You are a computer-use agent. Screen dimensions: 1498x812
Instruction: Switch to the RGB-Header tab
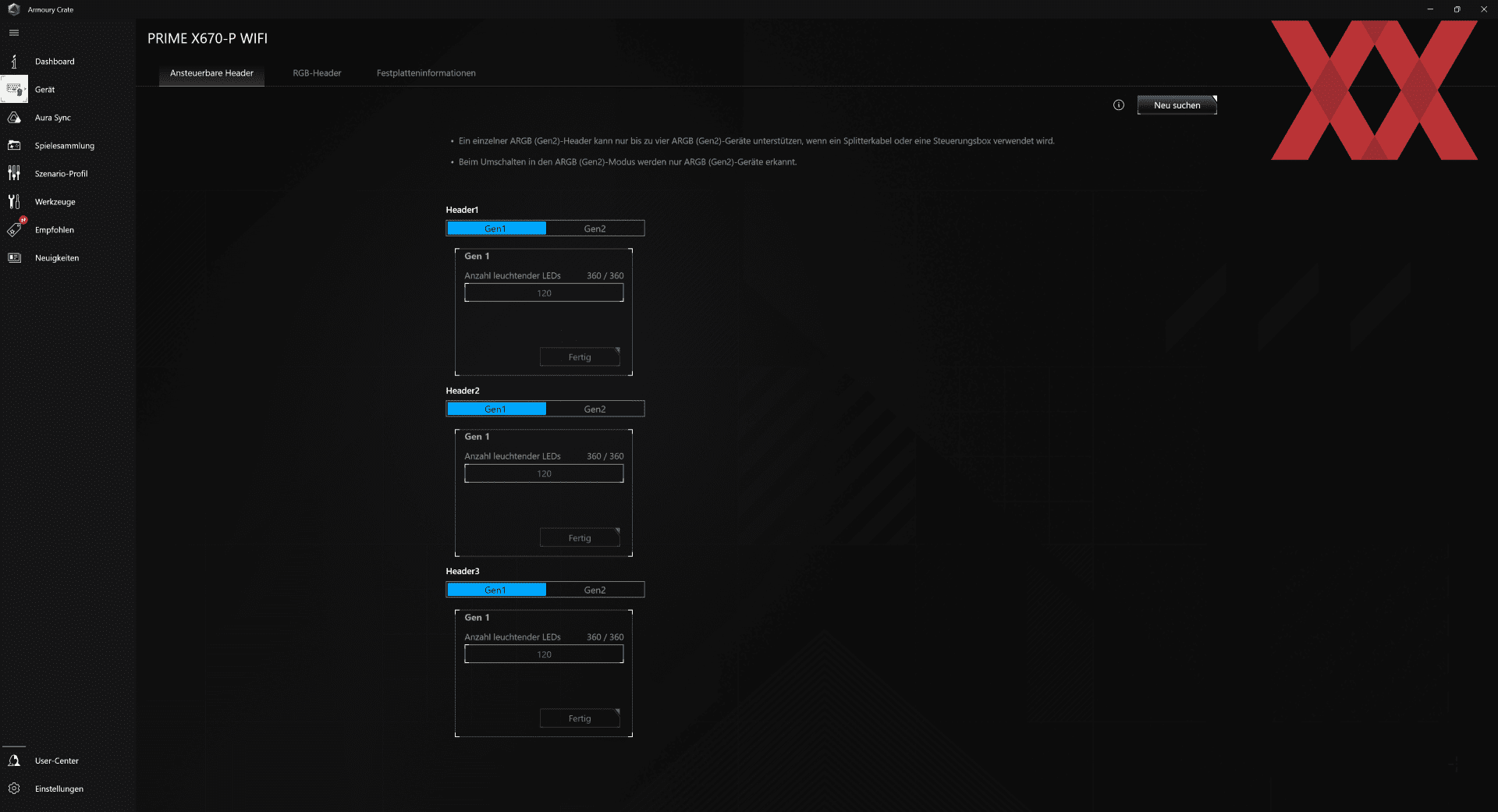(317, 73)
